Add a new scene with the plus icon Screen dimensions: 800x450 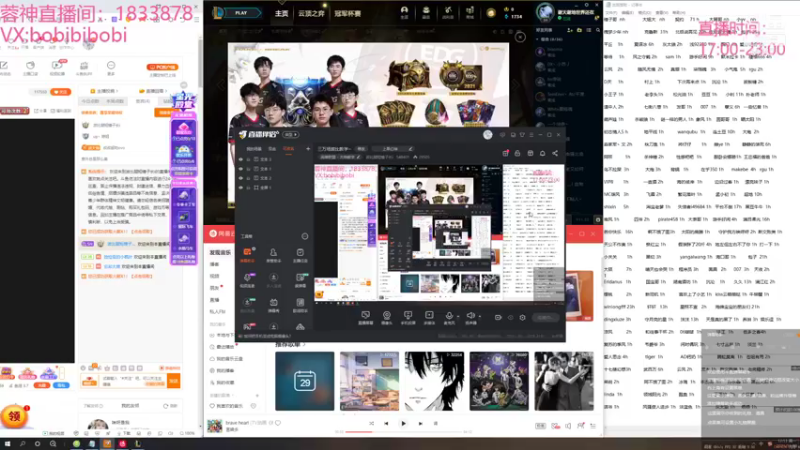(308, 148)
